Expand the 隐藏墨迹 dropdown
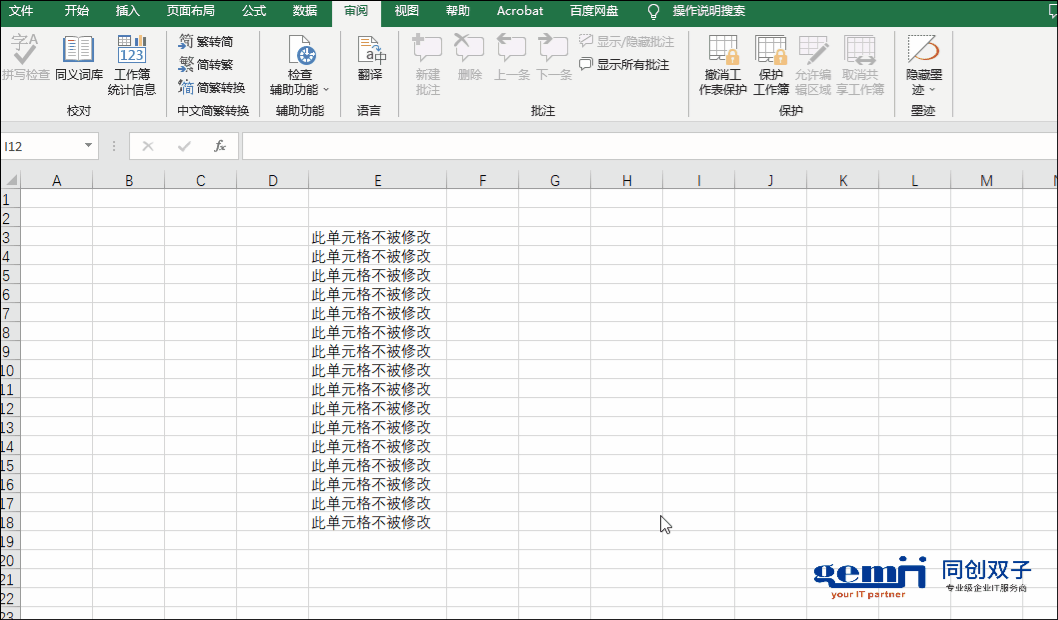 coord(923,90)
